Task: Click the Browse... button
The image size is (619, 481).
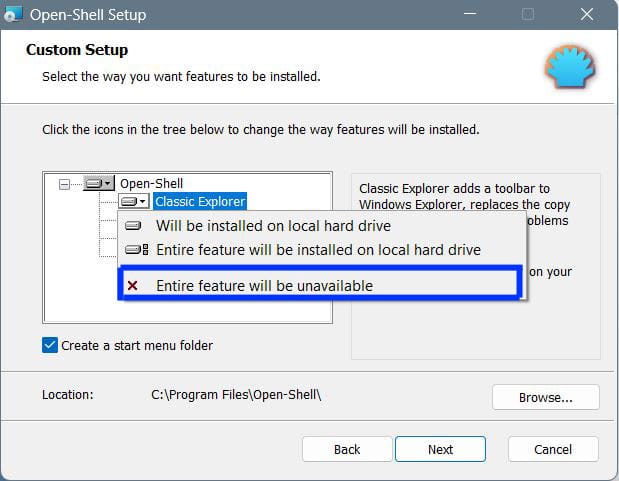Action: pos(546,397)
